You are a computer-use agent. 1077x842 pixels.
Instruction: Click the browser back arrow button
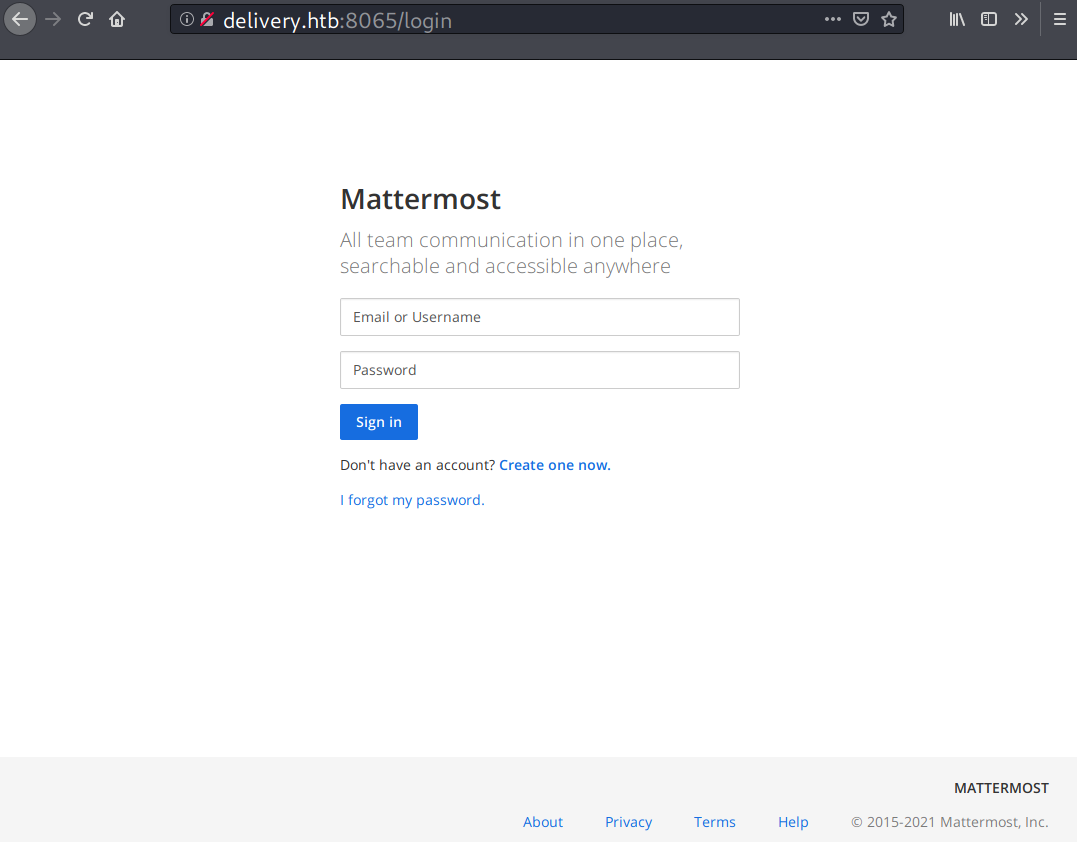tap(20, 19)
